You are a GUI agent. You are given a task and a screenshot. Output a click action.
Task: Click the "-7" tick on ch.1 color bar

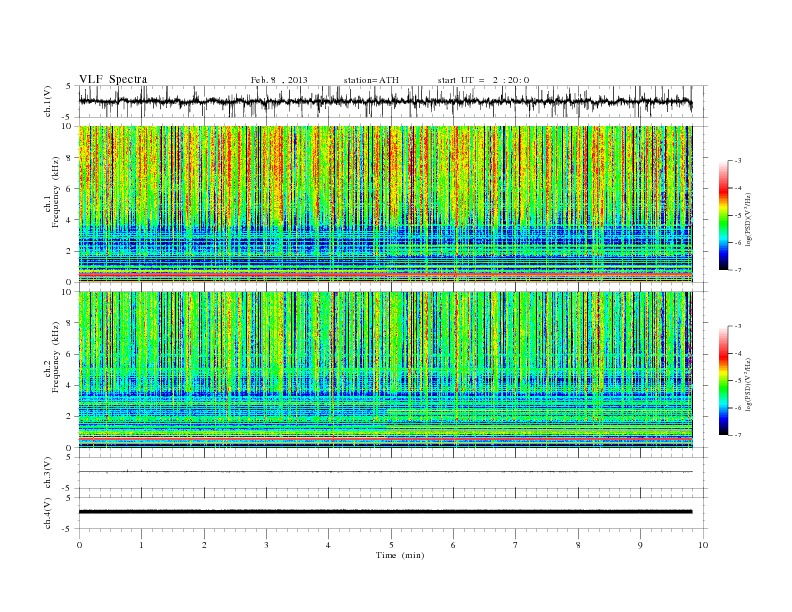point(738,270)
